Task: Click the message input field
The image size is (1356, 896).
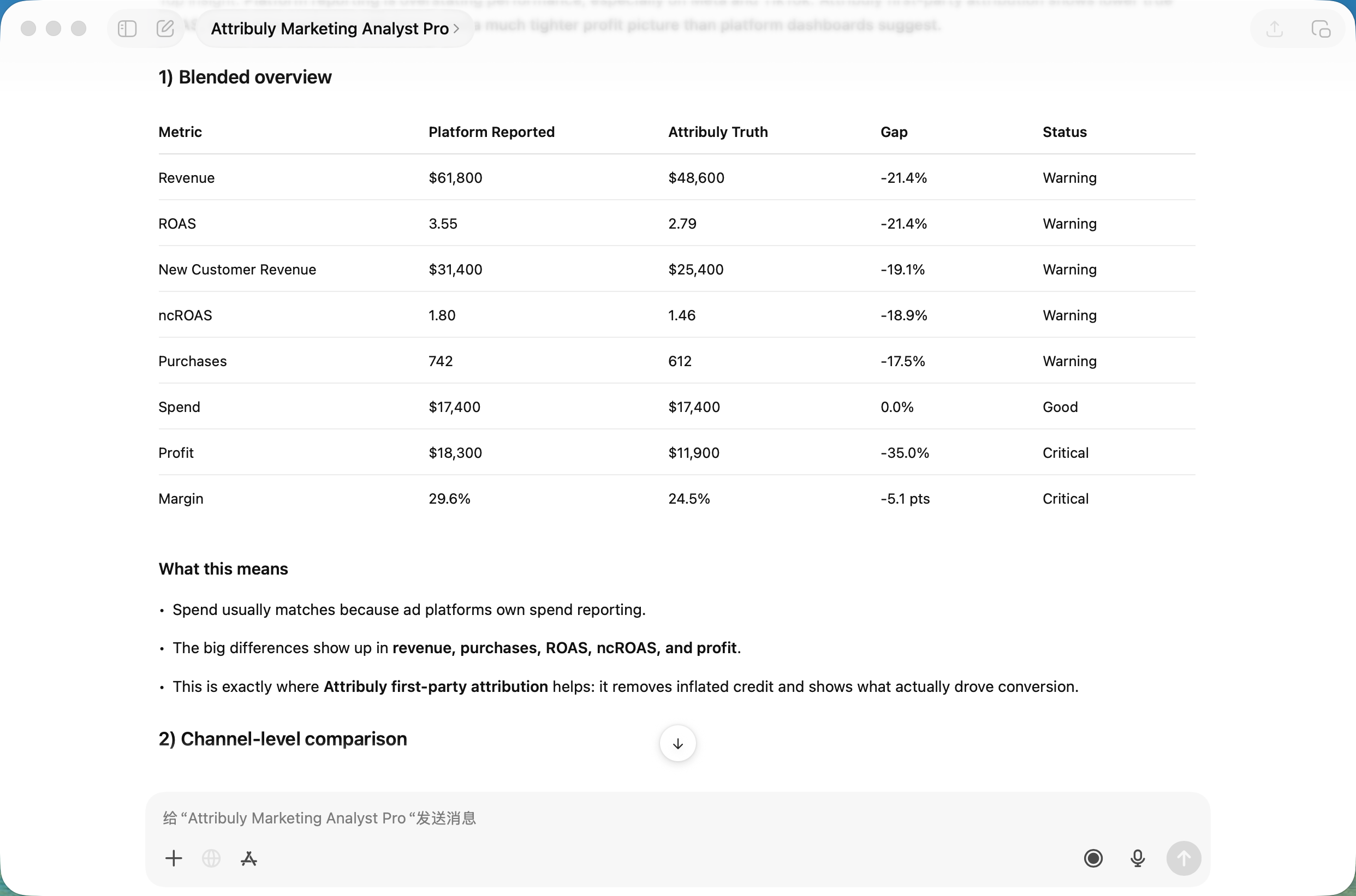Action: click(629, 819)
